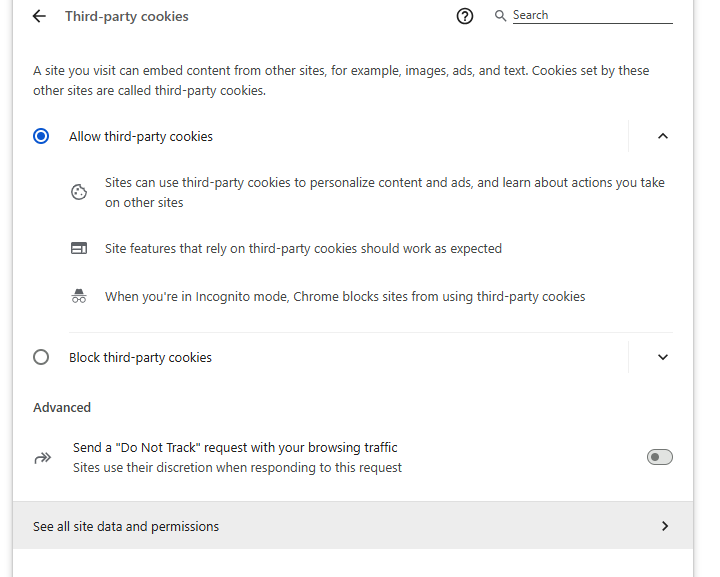The width and height of the screenshot is (720, 577).
Task: Select the Allow third-party cookies radio button
Action: pos(41,136)
